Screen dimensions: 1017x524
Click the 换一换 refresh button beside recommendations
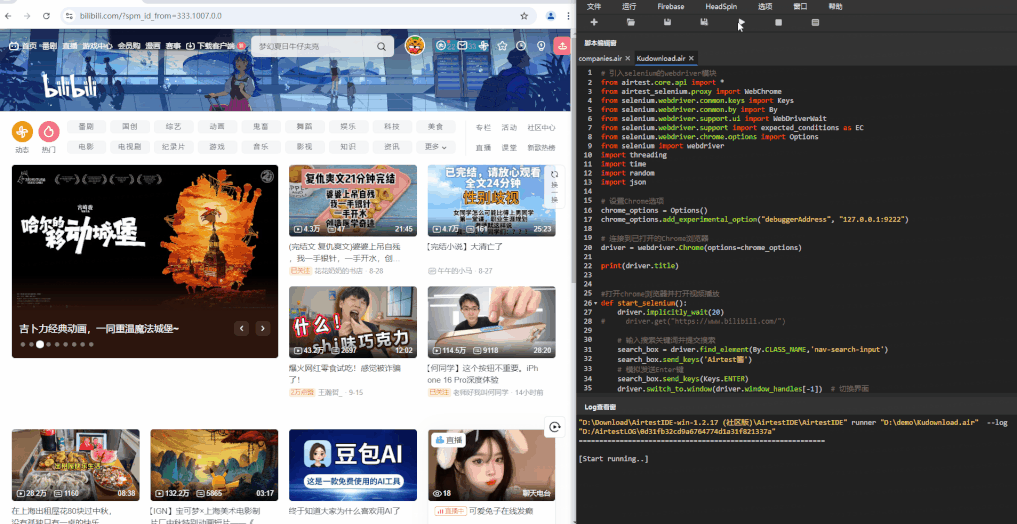pos(555,188)
